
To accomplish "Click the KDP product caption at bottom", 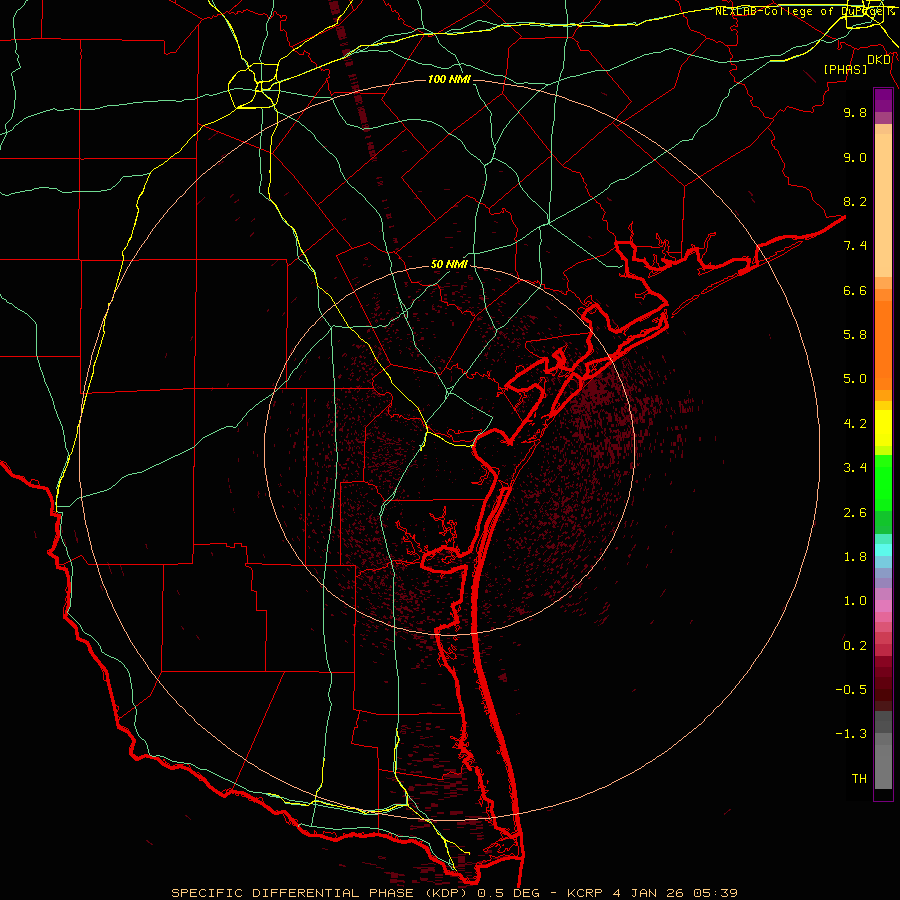I will point(454,893).
